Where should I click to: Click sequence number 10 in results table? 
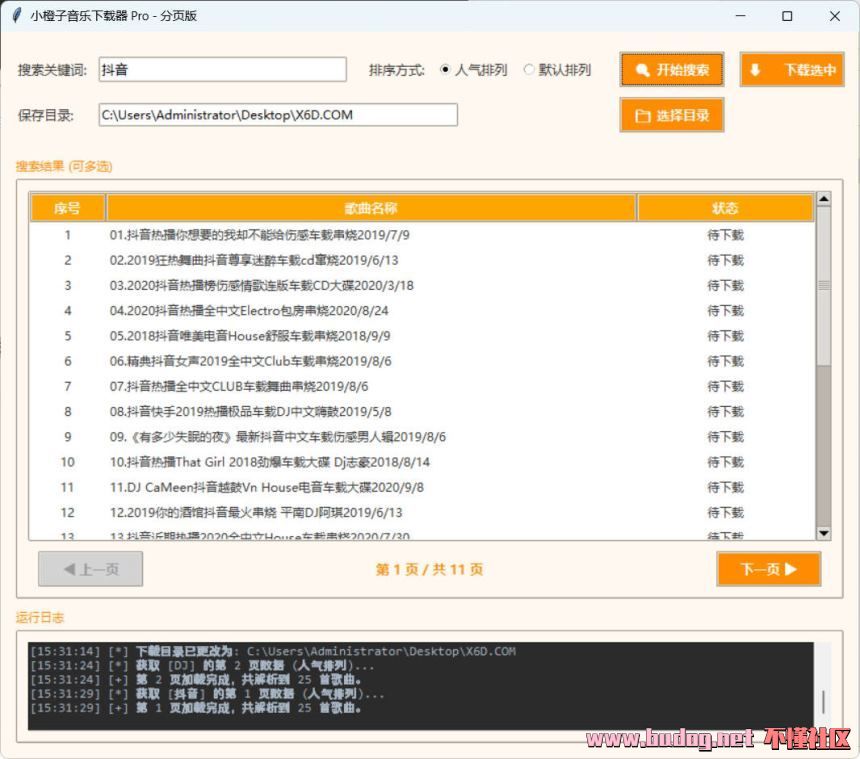point(67,462)
